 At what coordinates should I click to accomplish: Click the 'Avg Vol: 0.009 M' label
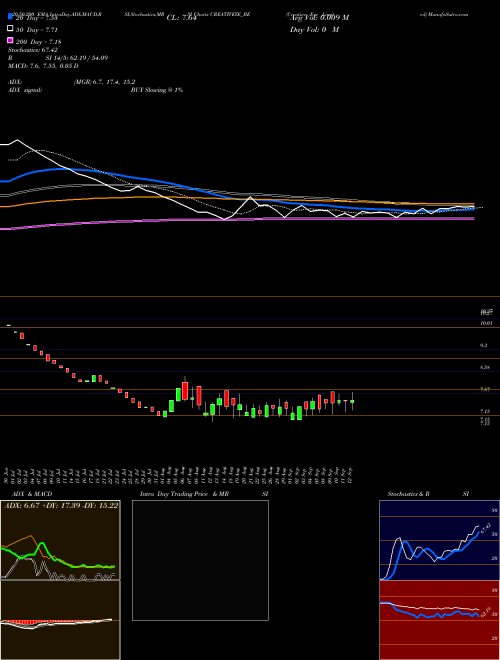click(x=319, y=18)
